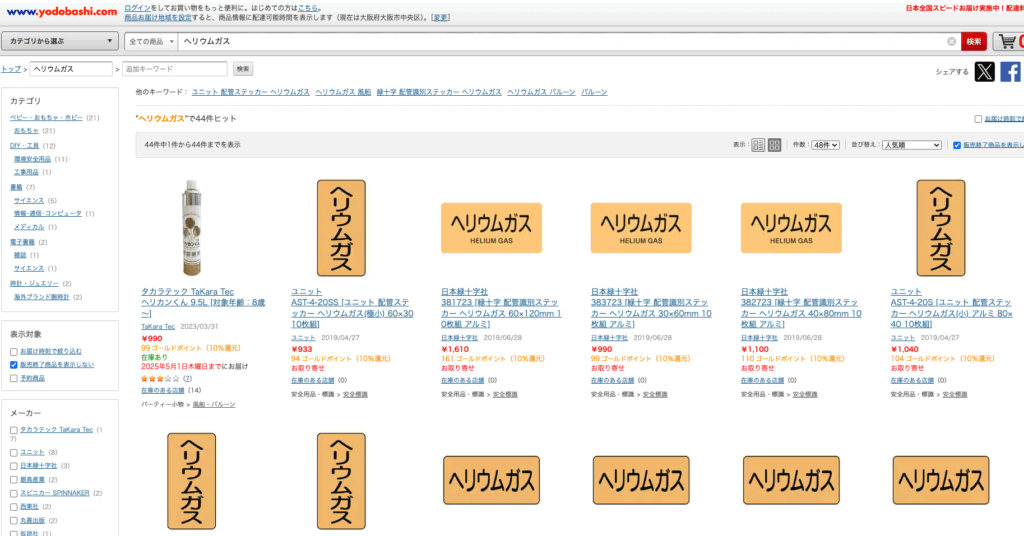1024x536 pixels.
Task: Open 383723 HELIUM GAS sticker image
Action: coord(641,228)
